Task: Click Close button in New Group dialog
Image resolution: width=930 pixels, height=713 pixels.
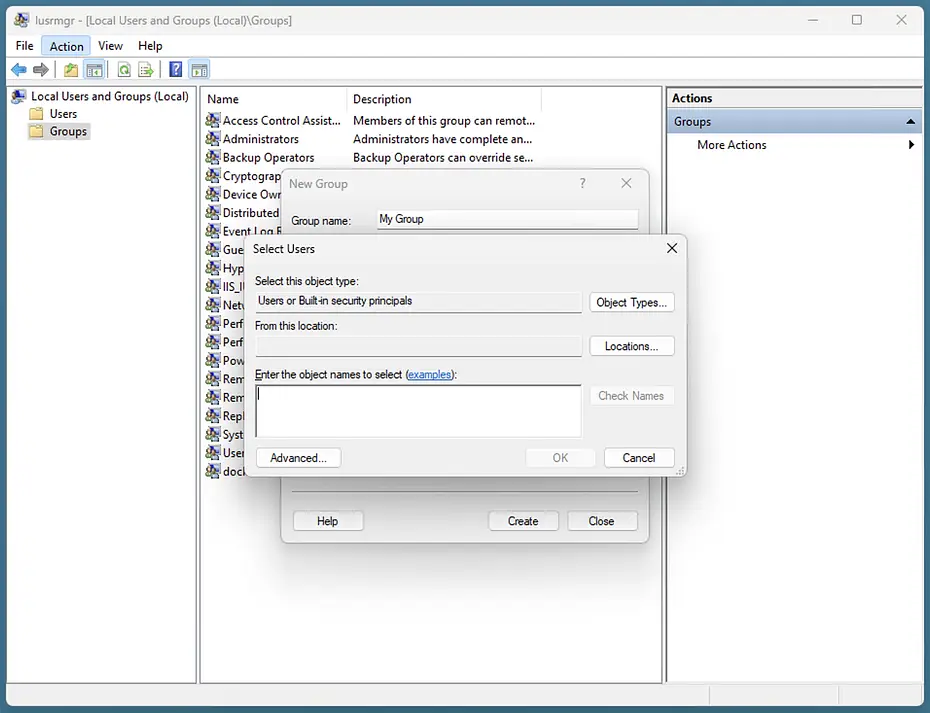Action: (x=602, y=521)
